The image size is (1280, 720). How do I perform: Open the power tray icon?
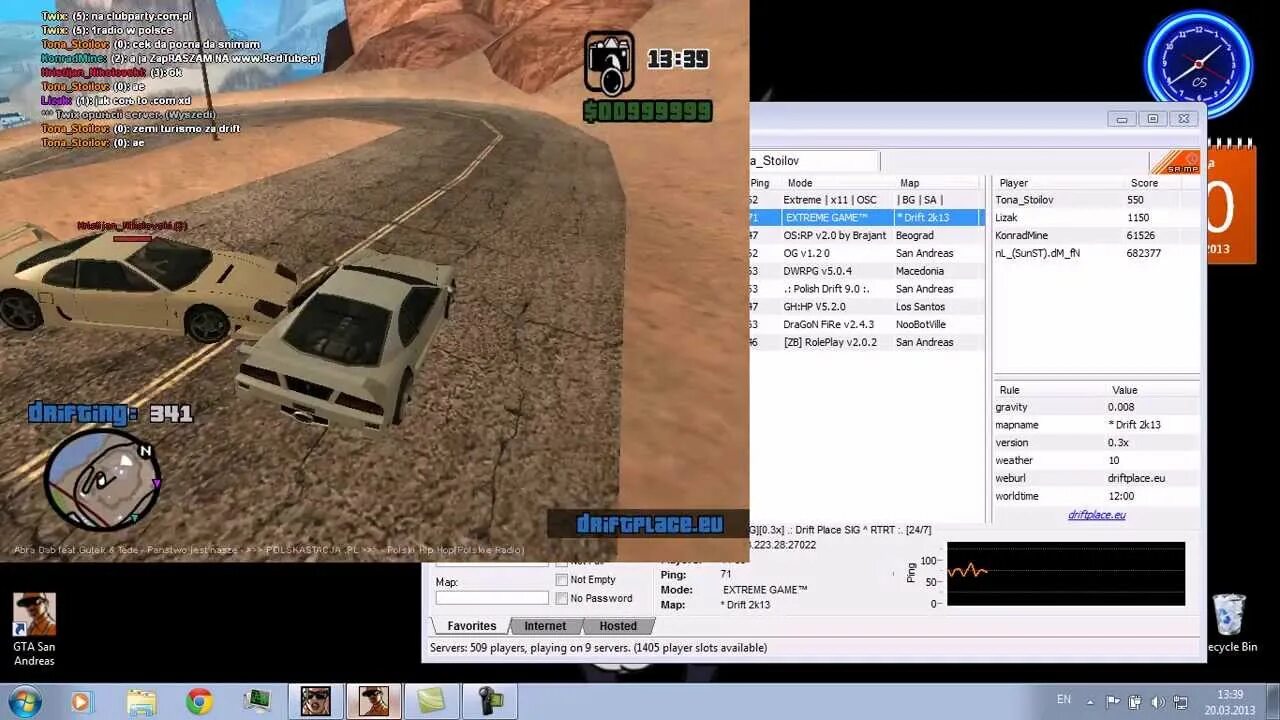pyautogui.click(x=1135, y=701)
